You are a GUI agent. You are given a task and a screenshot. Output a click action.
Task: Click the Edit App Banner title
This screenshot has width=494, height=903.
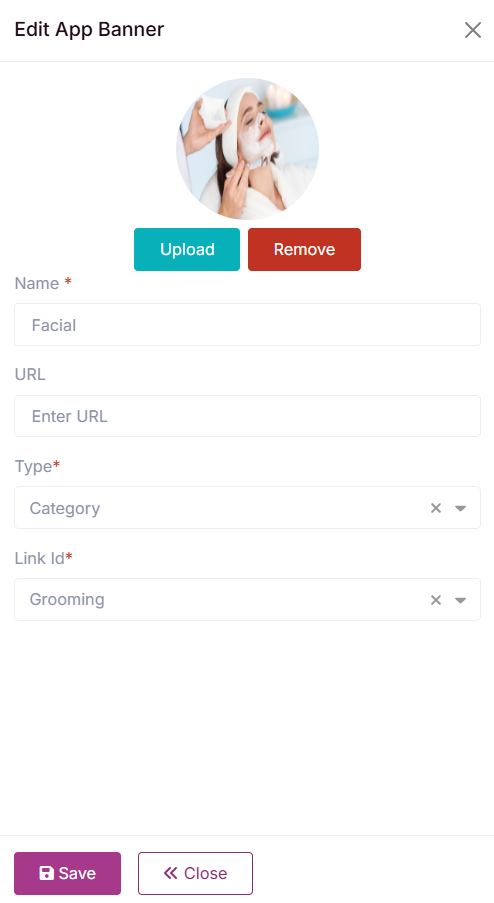point(89,29)
